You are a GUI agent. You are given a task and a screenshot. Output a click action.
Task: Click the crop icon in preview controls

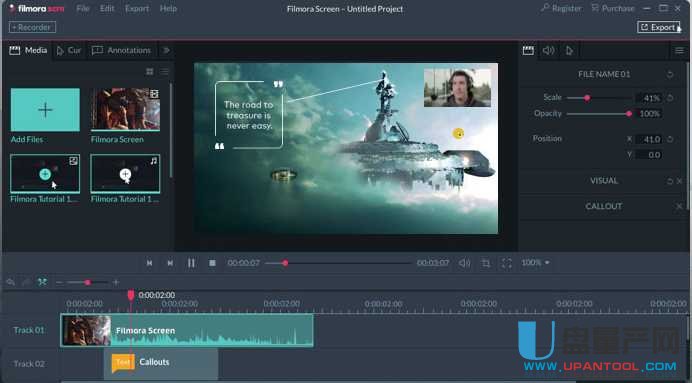[485, 263]
